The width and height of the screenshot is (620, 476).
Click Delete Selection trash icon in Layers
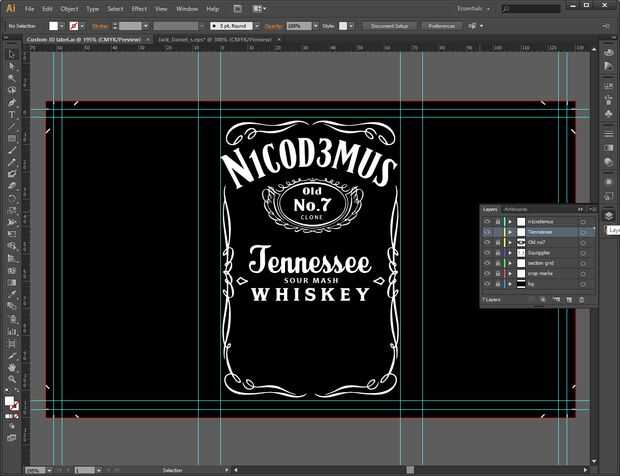[582, 300]
